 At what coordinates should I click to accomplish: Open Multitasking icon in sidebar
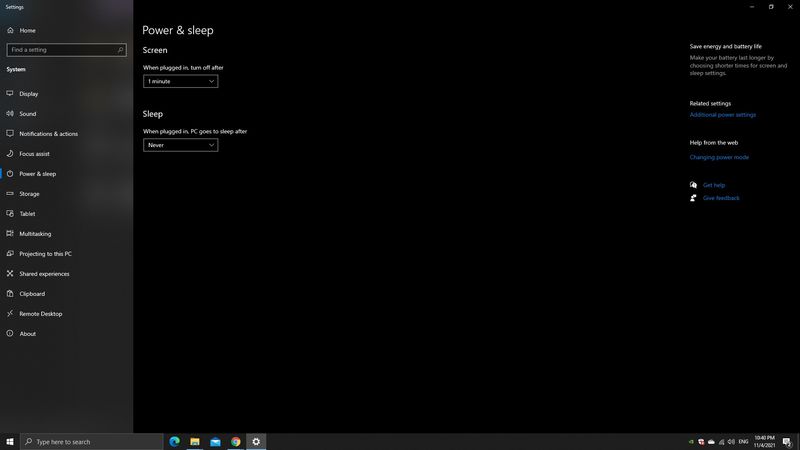10,233
